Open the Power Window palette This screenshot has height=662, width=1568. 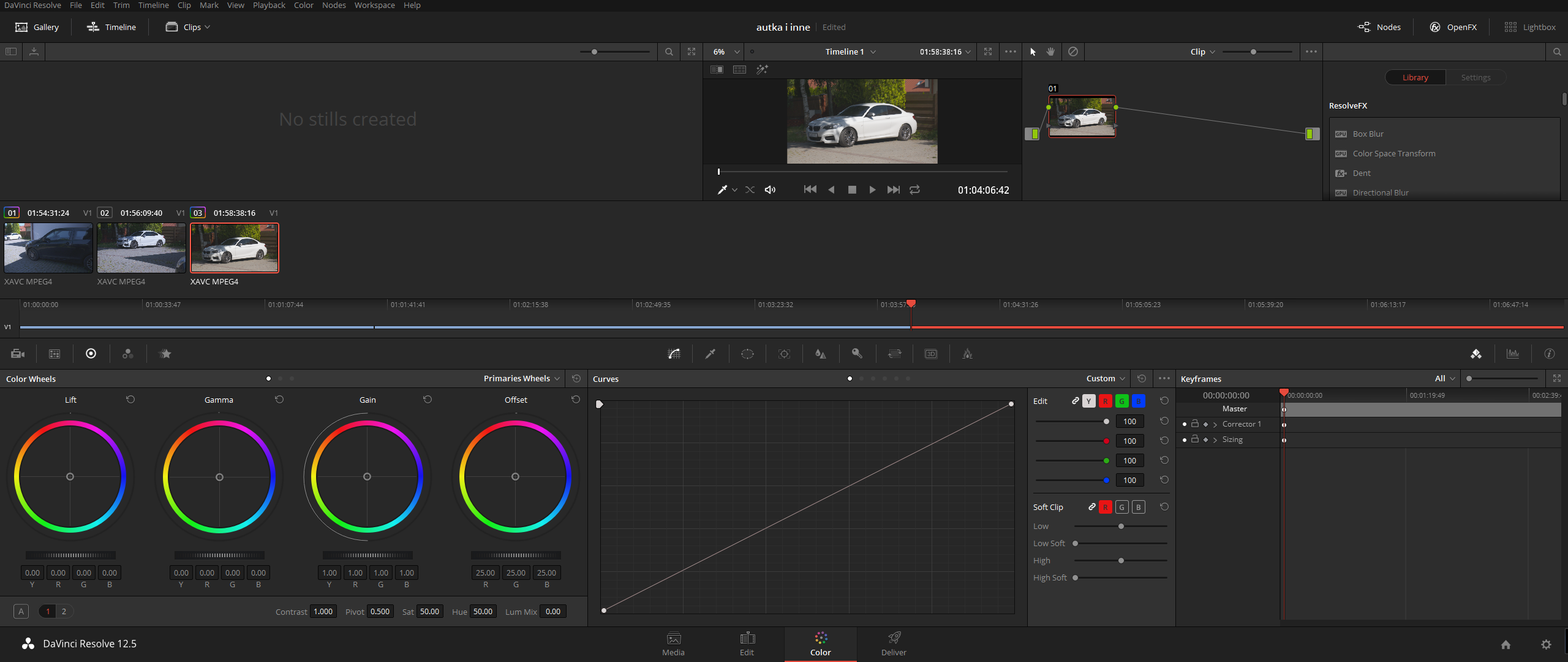pos(747,354)
